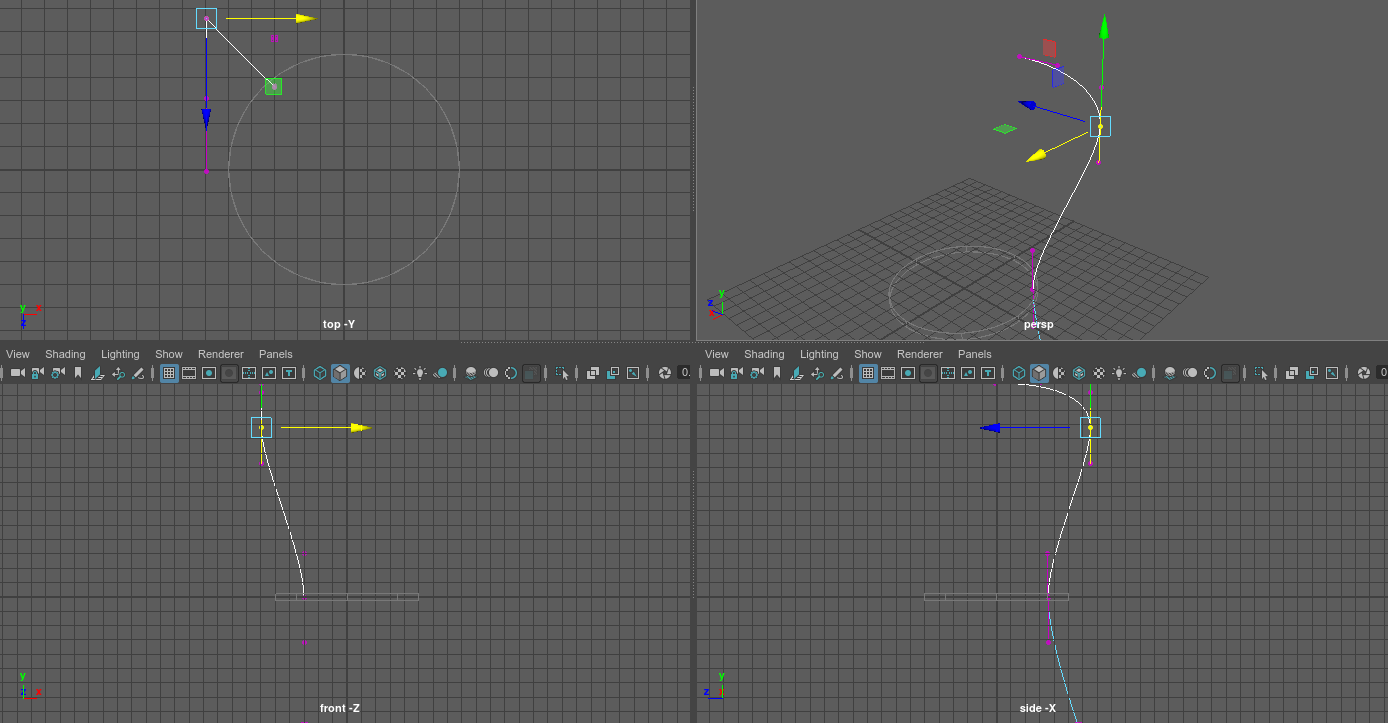Click Select Camera icon in front panel toolbar
The image size is (1388, 723).
click(17, 373)
